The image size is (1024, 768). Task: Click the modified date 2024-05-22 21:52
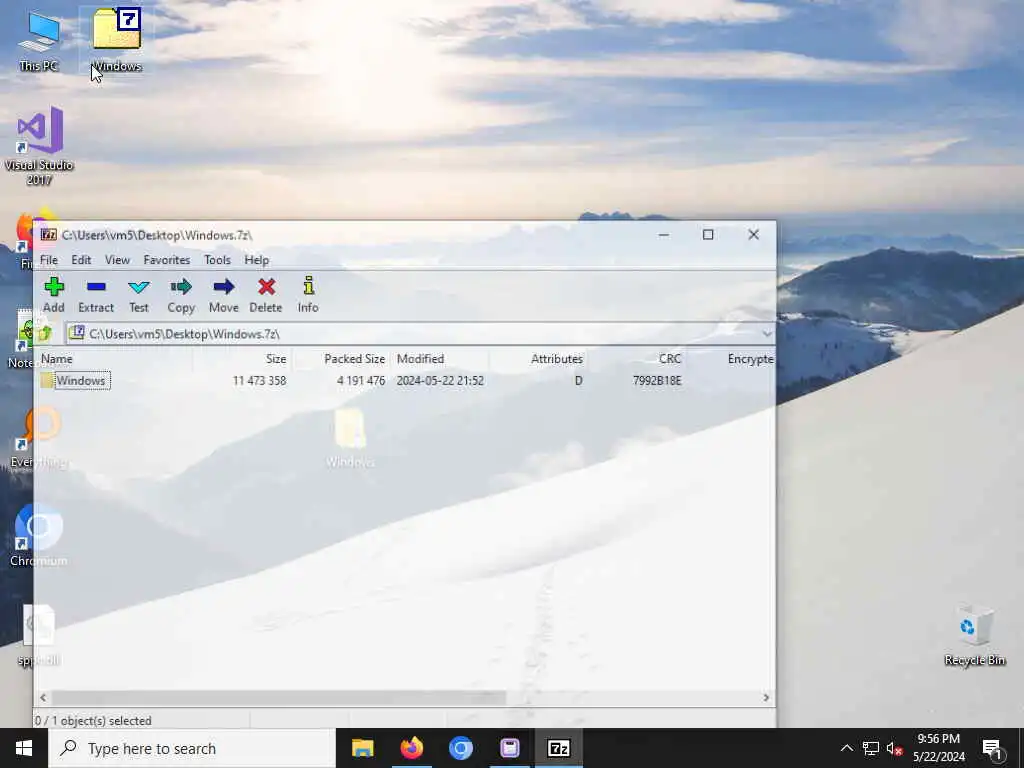pos(440,381)
